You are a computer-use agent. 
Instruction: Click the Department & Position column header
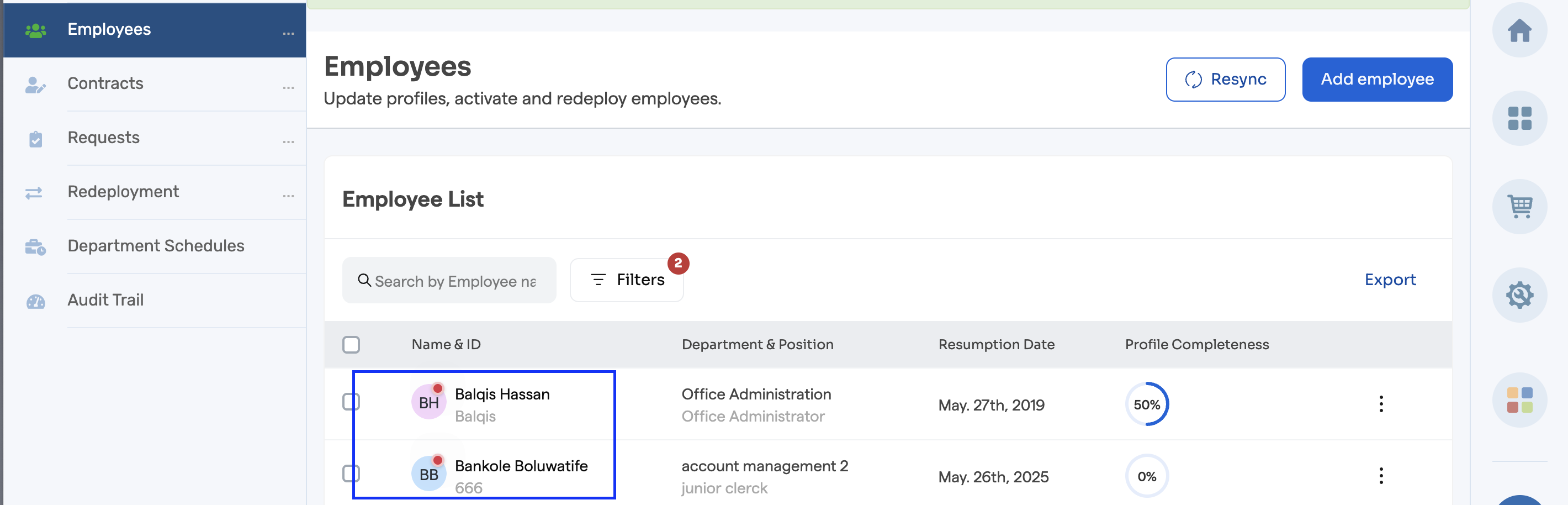757,345
